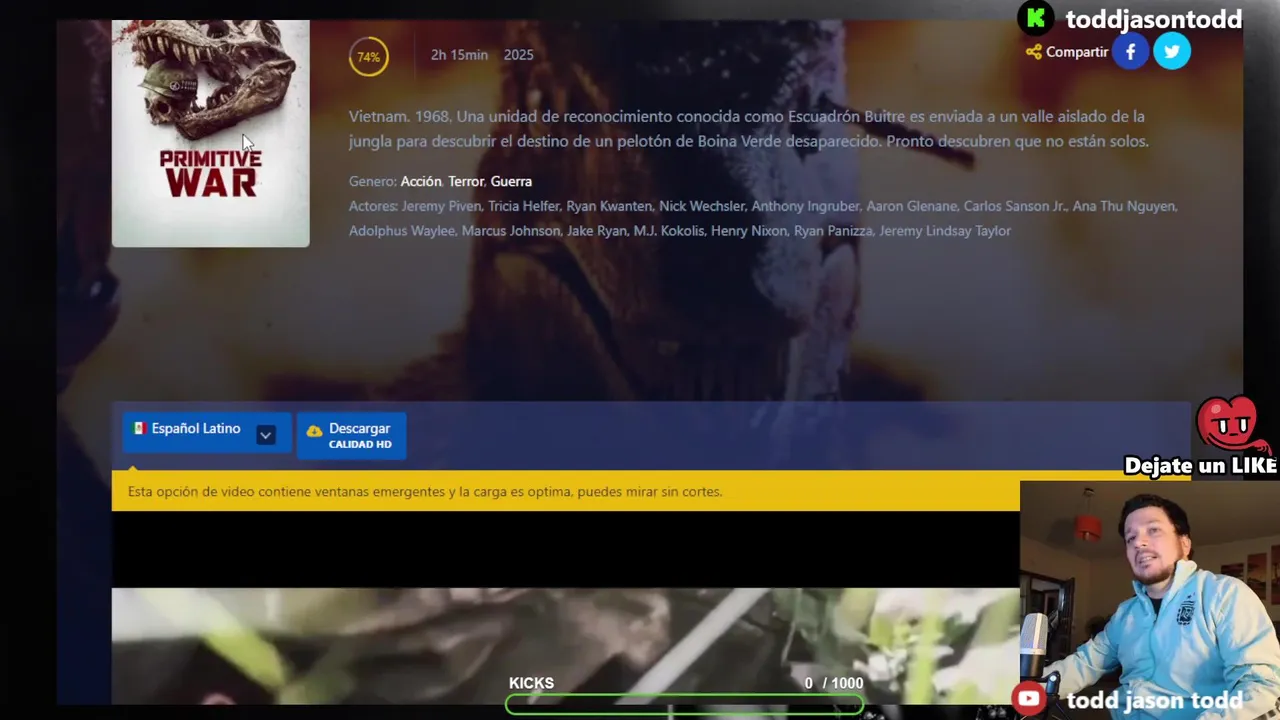Click the Descargar Calidad HD button
Image resolution: width=1280 pixels, height=720 pixels.
click(x=351, y=435)
